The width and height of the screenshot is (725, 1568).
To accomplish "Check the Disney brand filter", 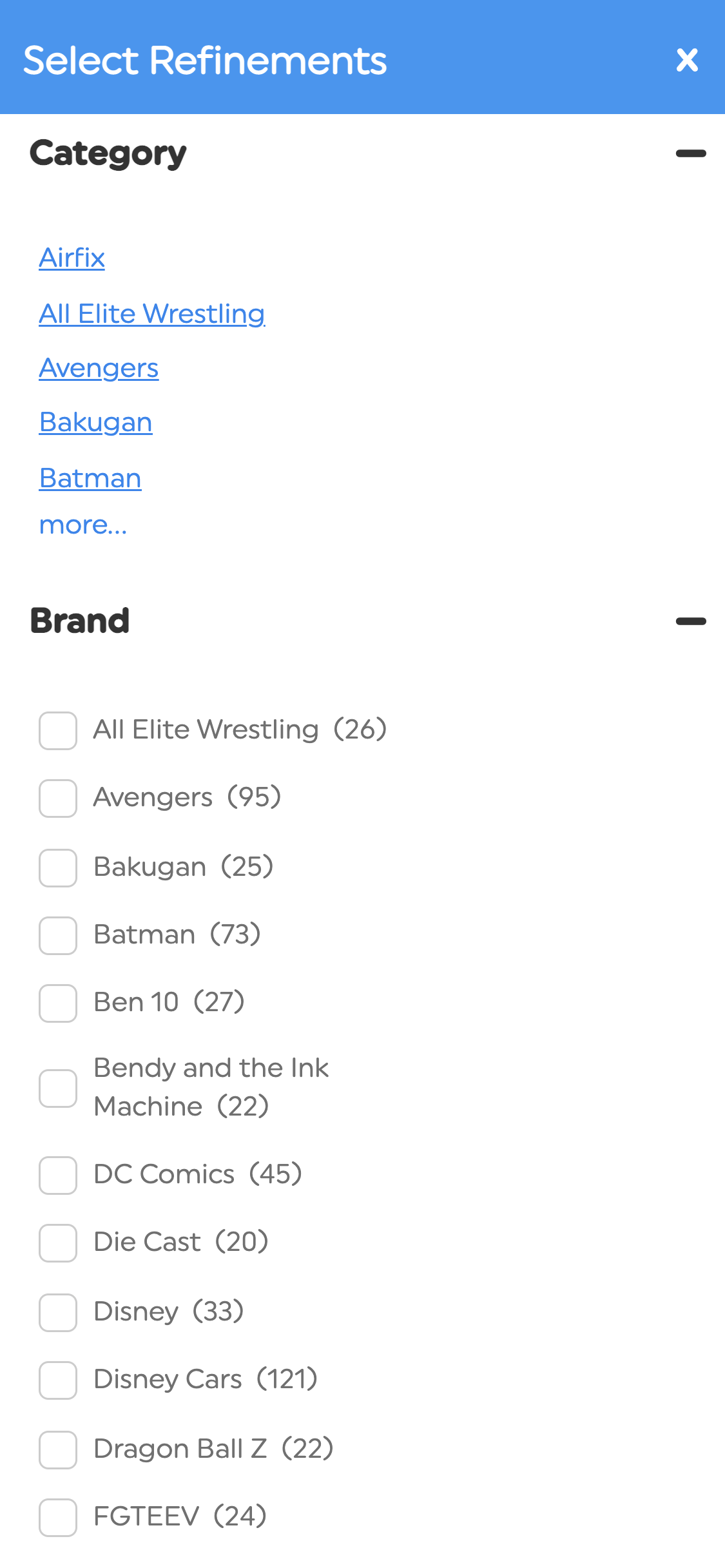I will click(x=57, y=1312).
